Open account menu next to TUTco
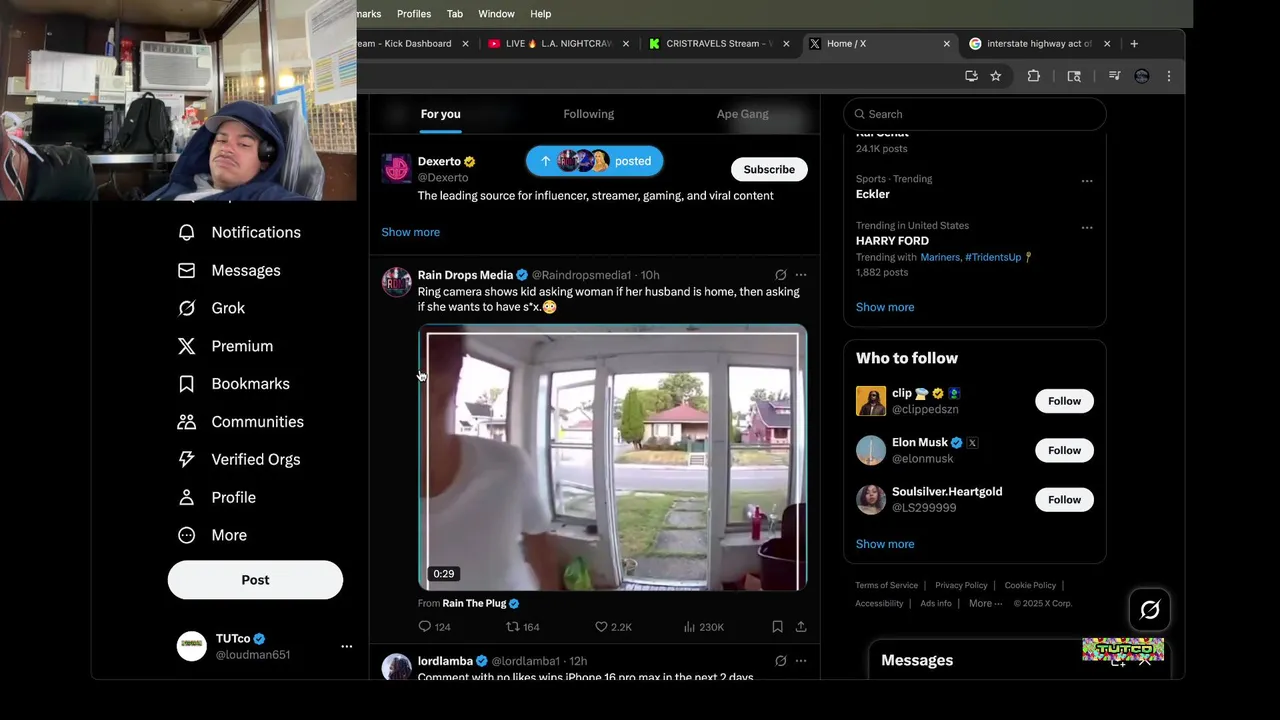This screenshot has height=720, width=1280. coord(346,647)
